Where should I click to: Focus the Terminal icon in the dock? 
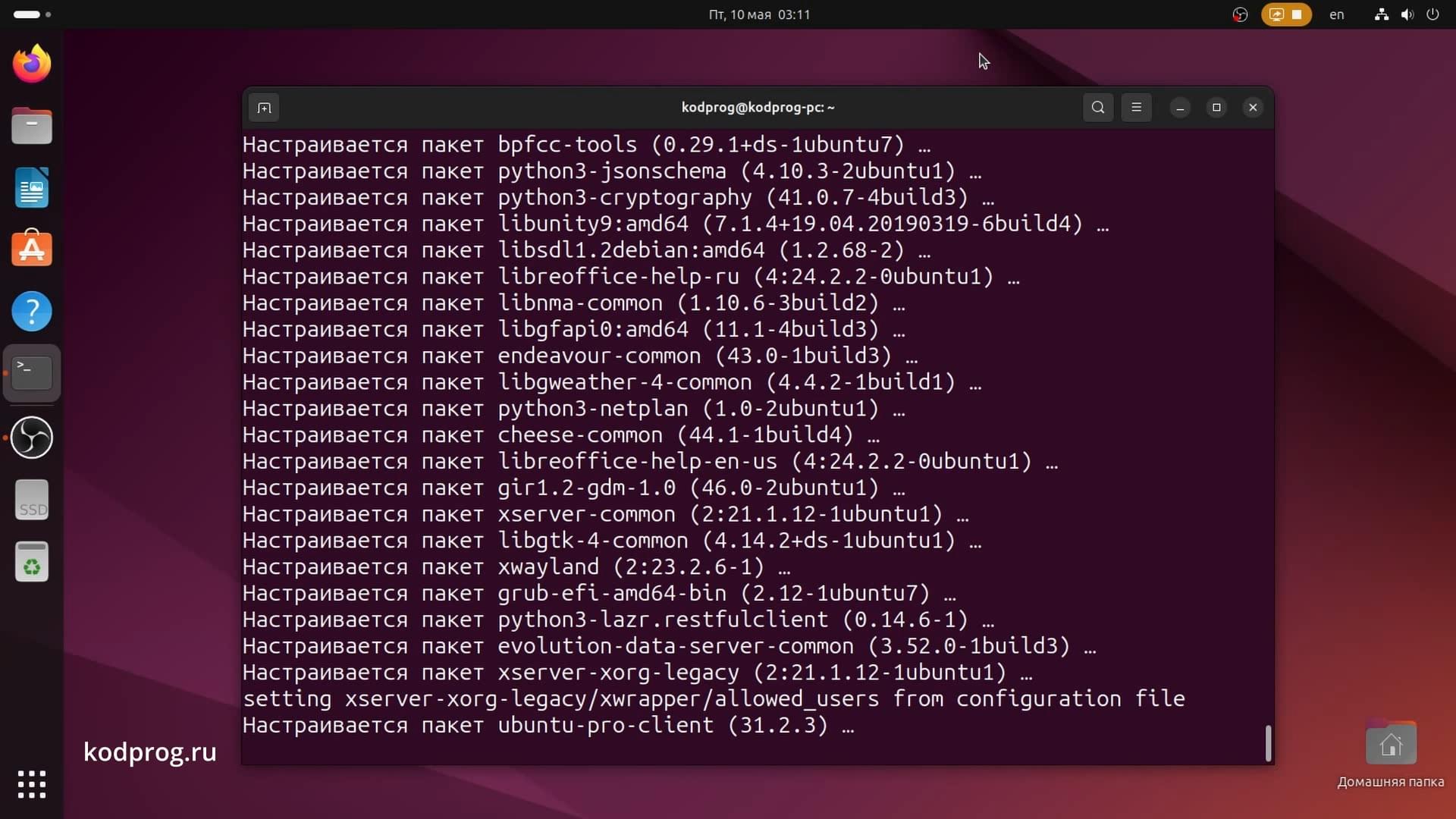[x=32, y=374]
